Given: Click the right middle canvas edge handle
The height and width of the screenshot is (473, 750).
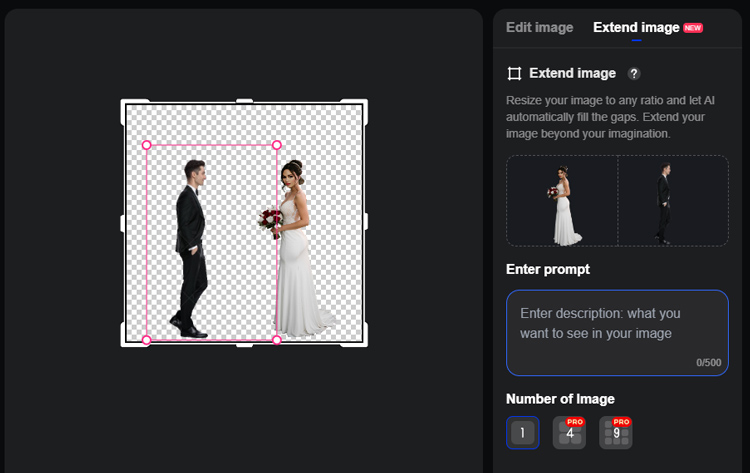Looking at the screenshot, I should pyautogui.click(x=366, y=221).
